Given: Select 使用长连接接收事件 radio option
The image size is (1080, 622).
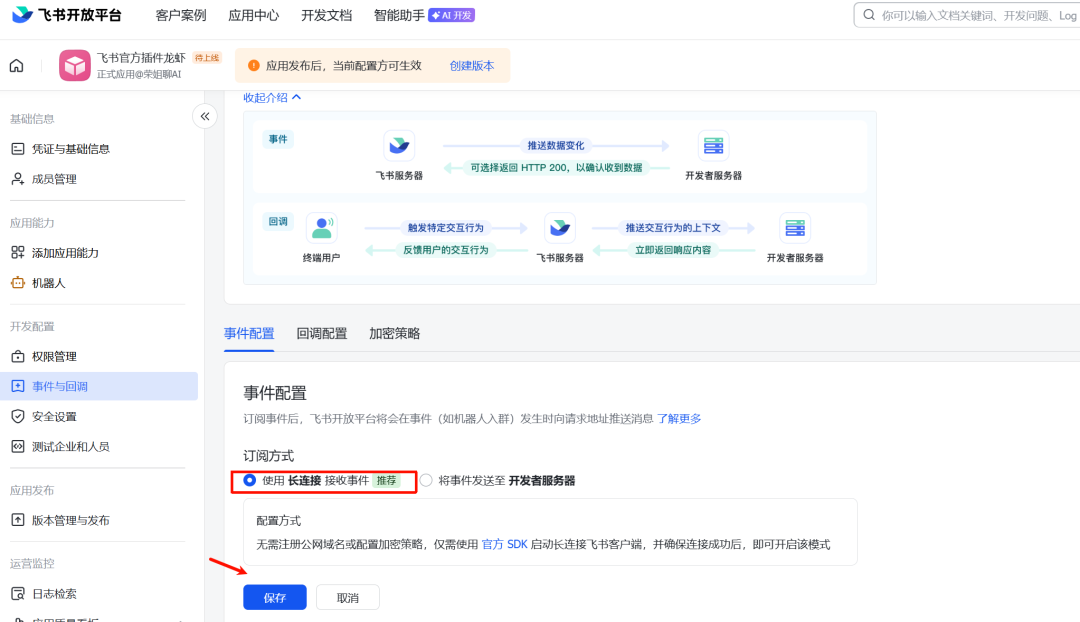Looking at the screenshot, I should [x=249, y=480].
